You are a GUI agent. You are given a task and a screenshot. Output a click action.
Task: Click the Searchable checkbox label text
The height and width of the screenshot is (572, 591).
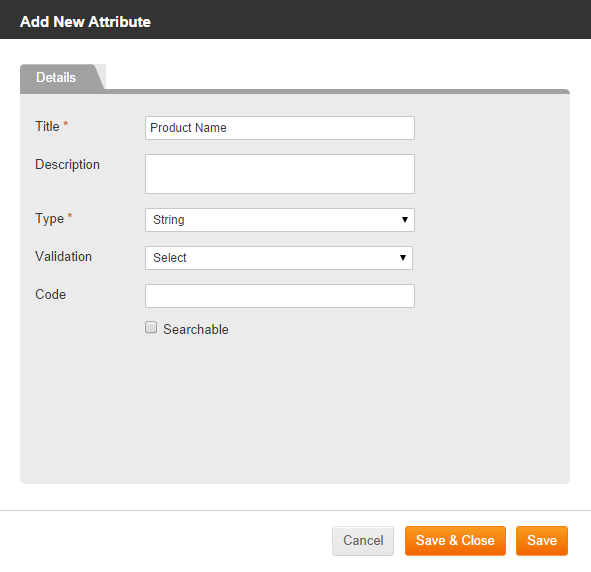click(x=196, y=329)
